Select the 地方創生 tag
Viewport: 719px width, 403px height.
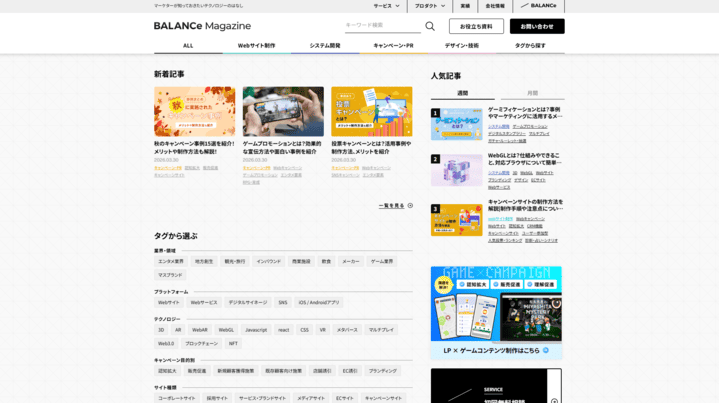(x=204, y=261)
